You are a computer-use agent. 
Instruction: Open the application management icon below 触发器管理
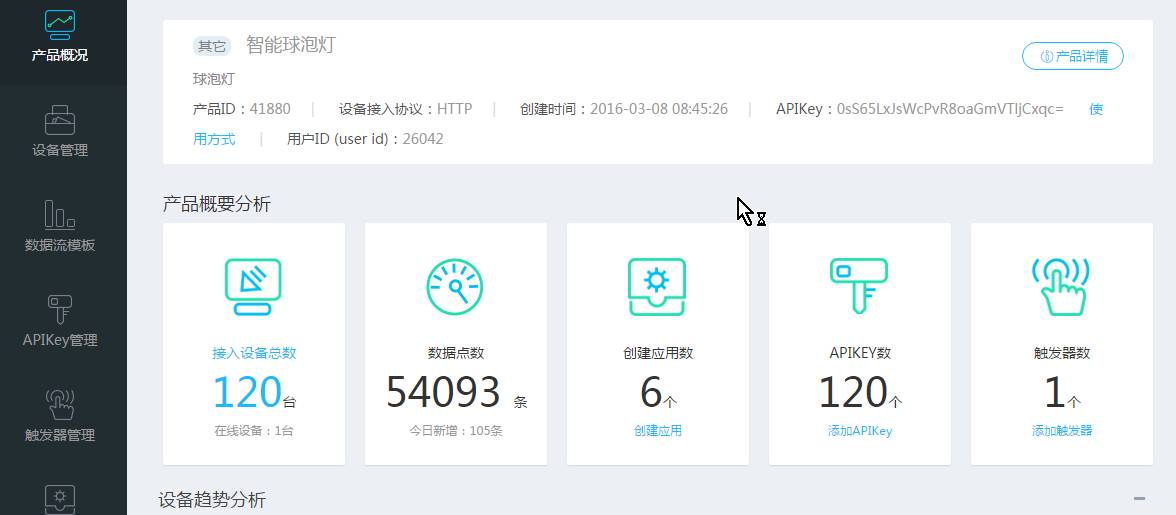(59, 499)
